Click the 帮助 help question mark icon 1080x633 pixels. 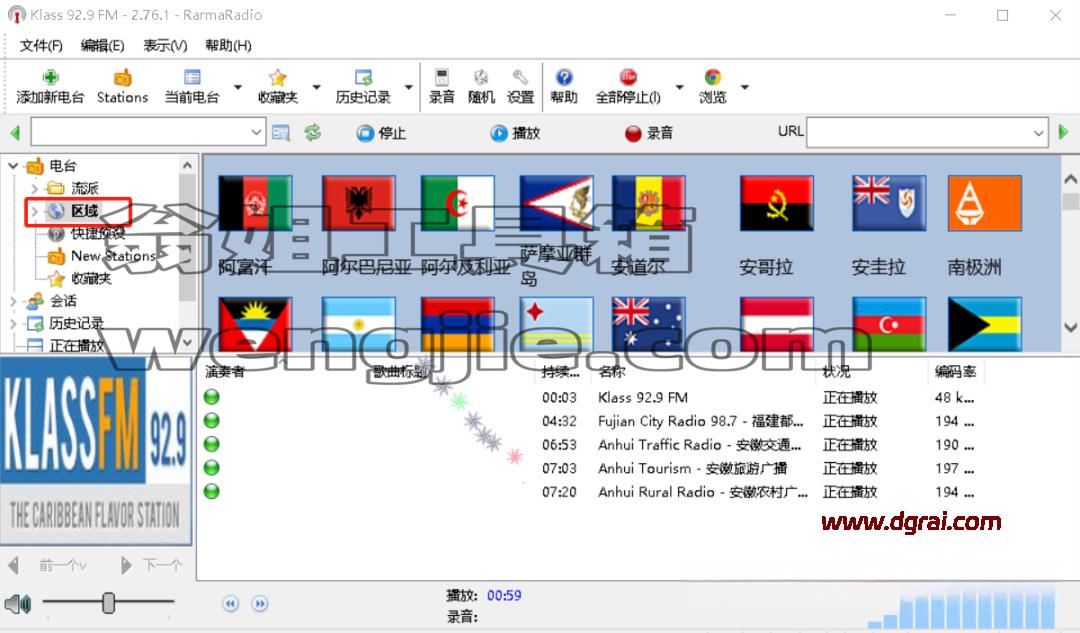click(564, 77)
